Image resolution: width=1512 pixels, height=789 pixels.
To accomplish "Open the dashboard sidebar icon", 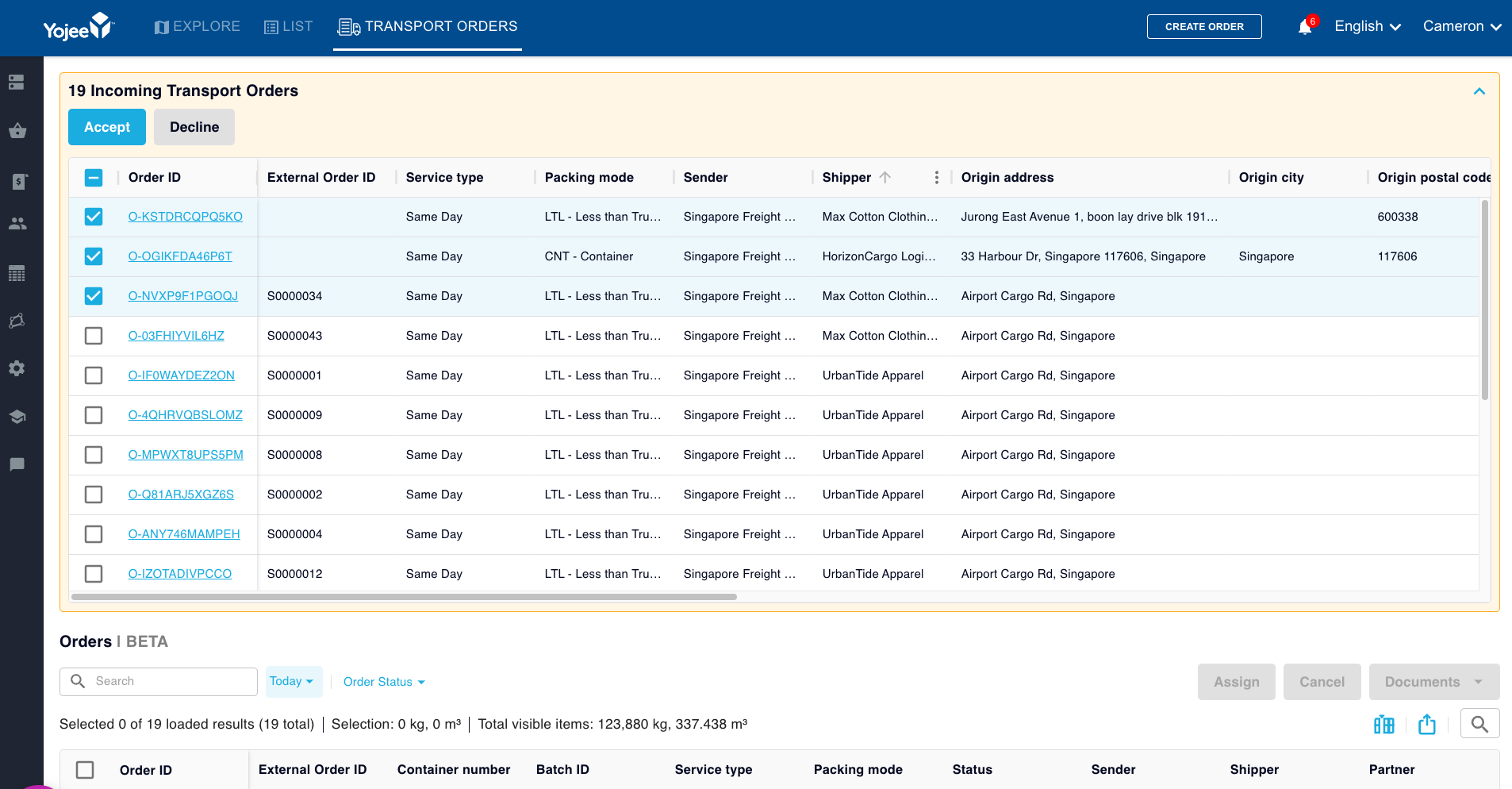I will pos(17,83).
